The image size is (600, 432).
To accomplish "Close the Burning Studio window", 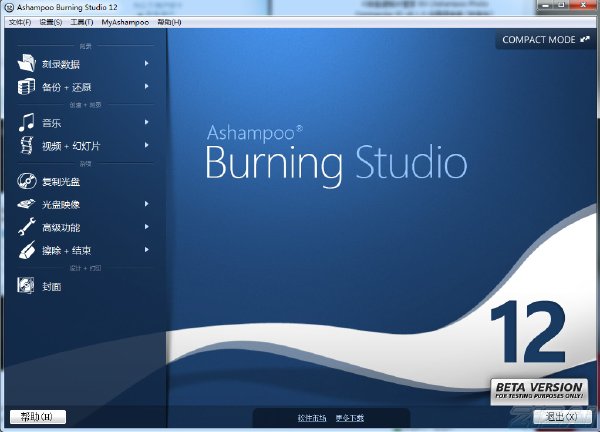I will point(584,5).
